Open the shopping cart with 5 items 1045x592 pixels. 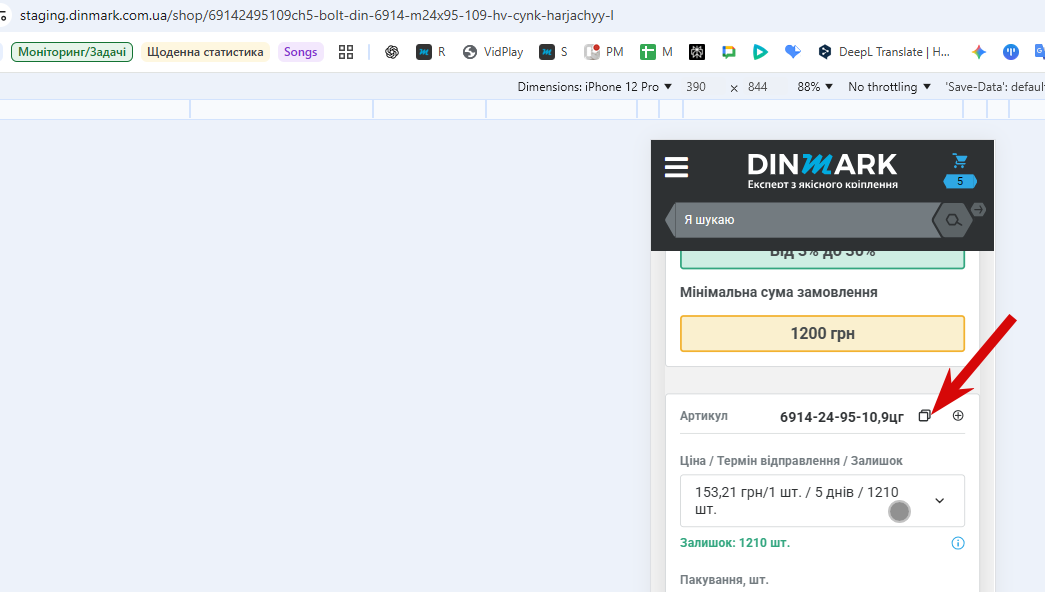pos(960,171)
